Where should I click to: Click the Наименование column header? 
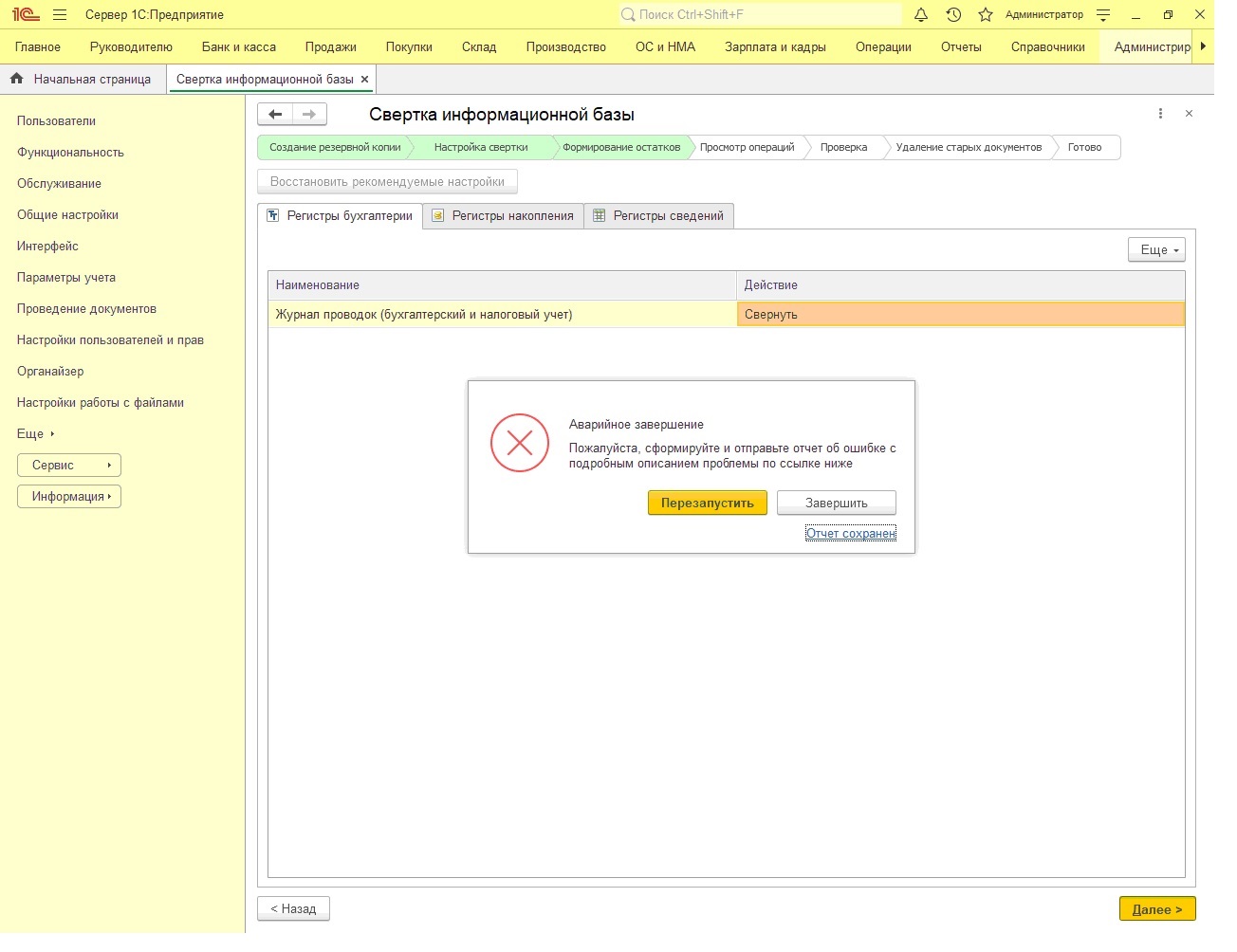(503, 285)
